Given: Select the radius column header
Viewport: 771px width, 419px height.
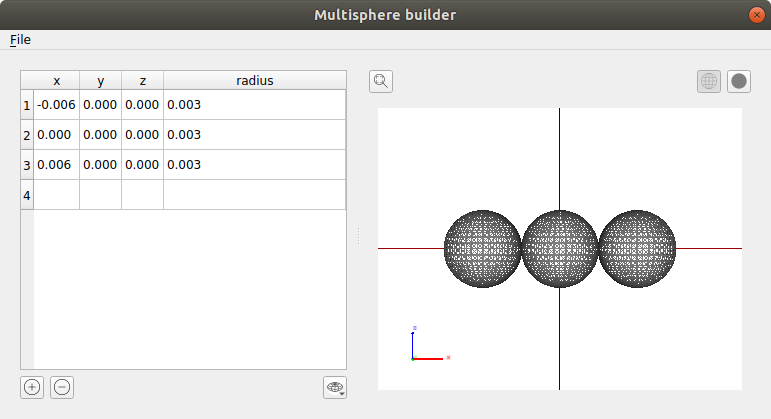Looking at the screenshot, I should pos(255,81).
